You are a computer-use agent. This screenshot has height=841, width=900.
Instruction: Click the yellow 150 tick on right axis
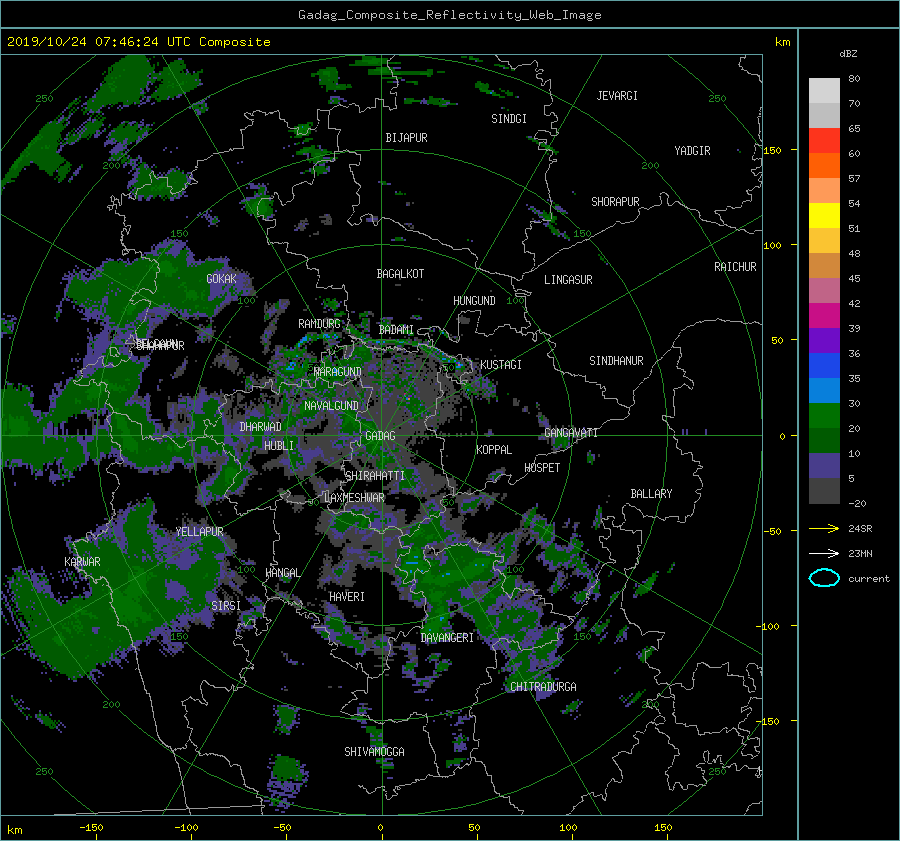point(773,150)
